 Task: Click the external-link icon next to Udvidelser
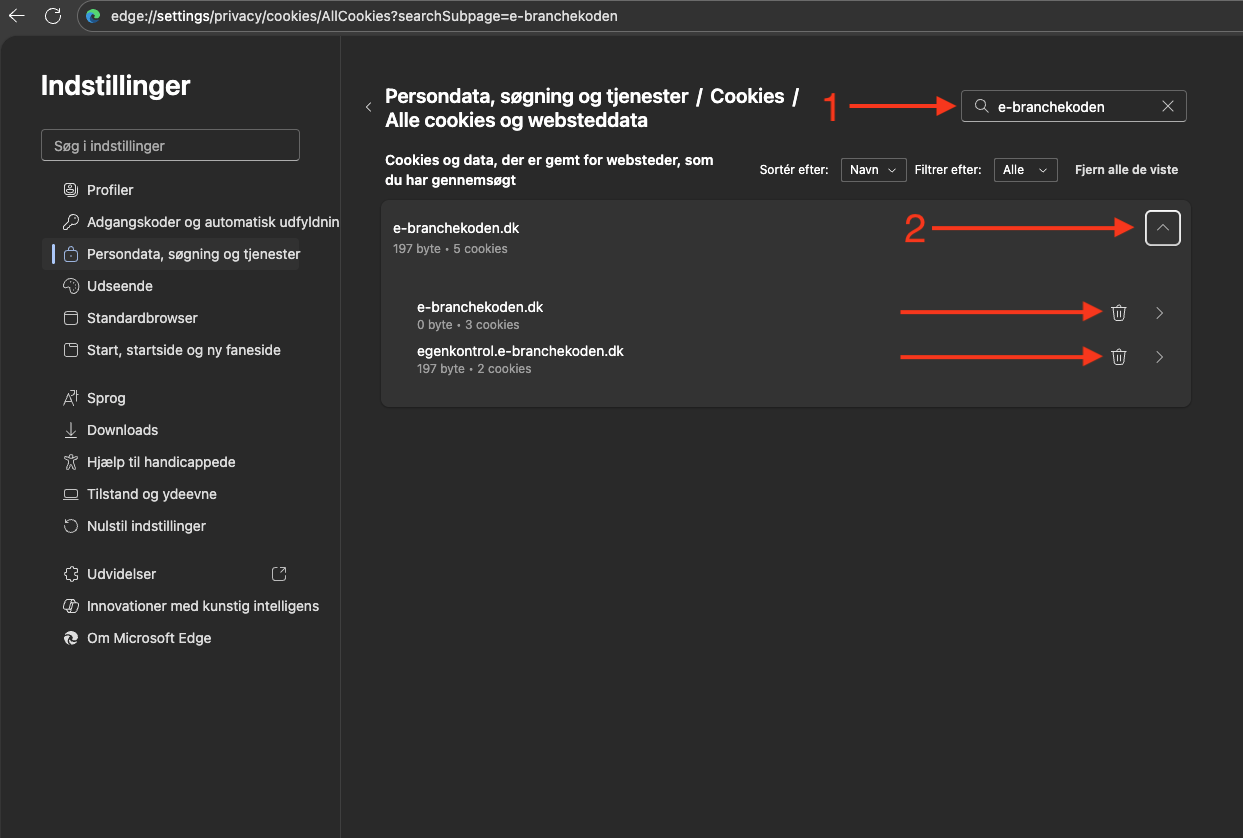279,574
